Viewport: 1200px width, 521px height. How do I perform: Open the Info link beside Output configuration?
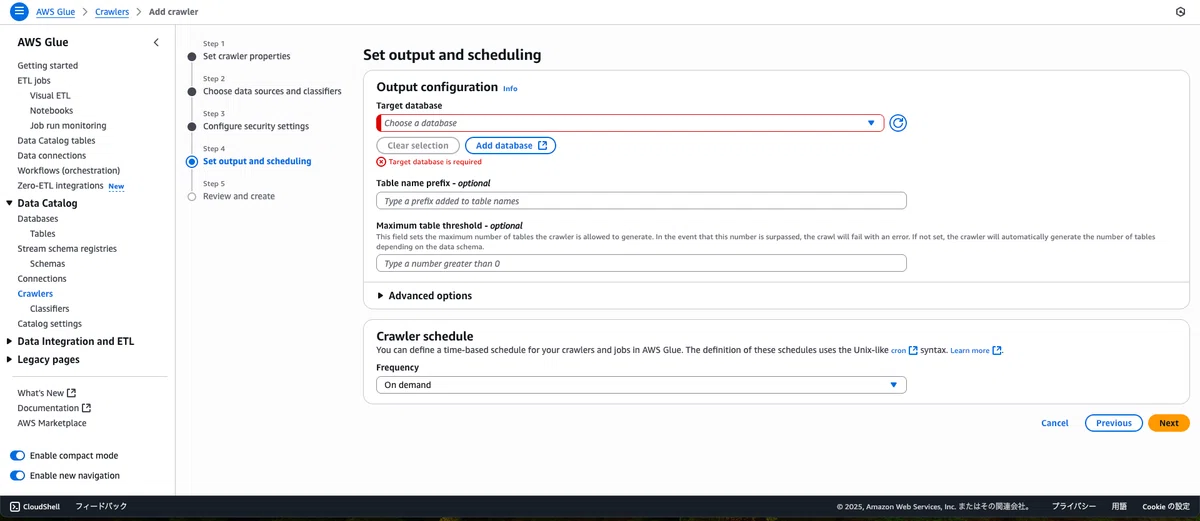point(510,89)
